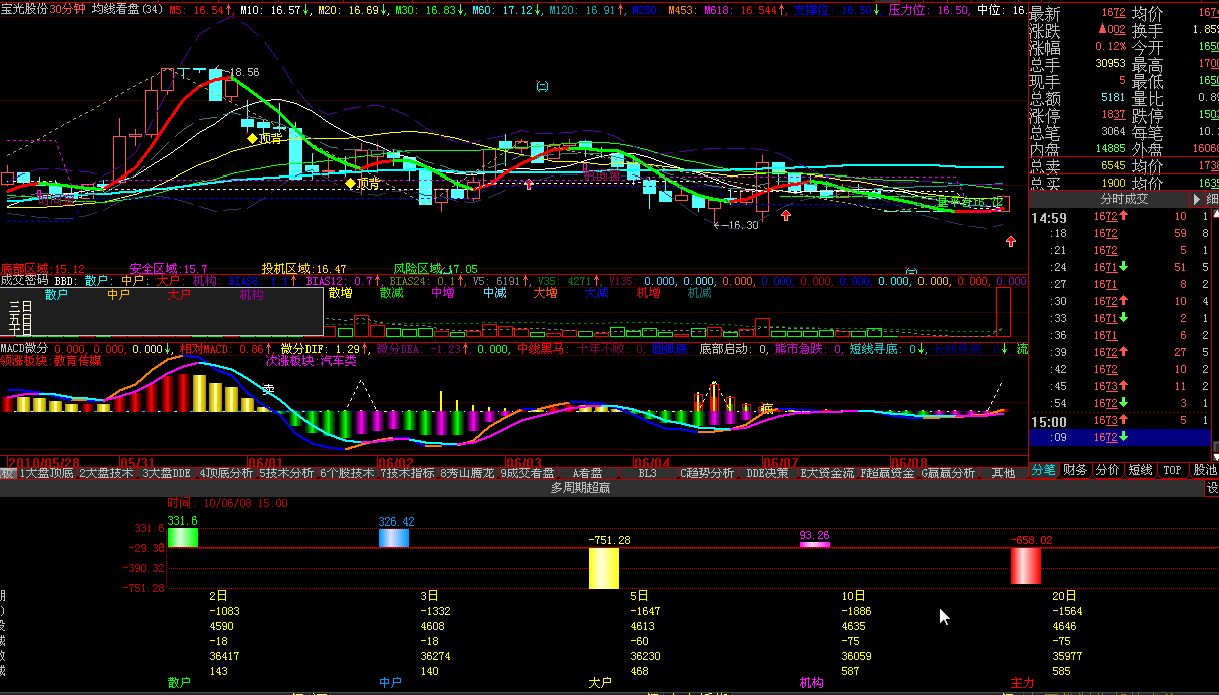The height and width of the screenshot is (695, 1219).
Task: Open the 其他 tab
Action: tap(1003, 473)
